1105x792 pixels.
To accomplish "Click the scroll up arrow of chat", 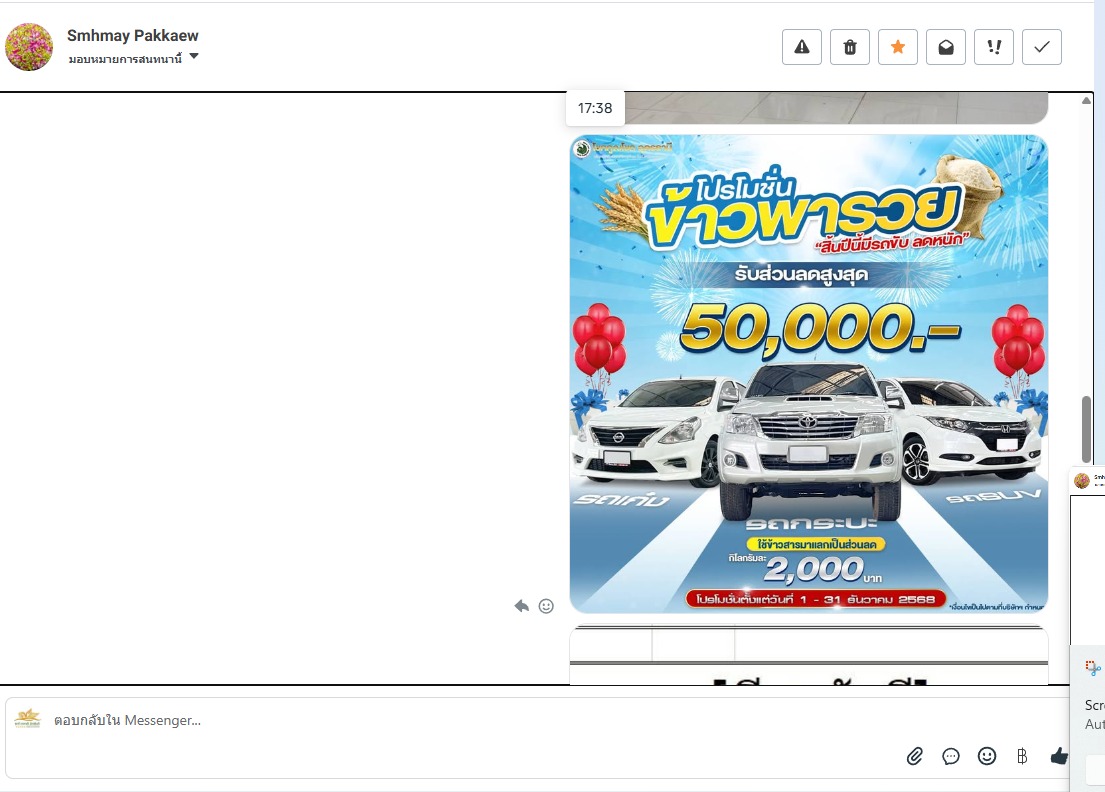I will click(x=1086, y=101).
